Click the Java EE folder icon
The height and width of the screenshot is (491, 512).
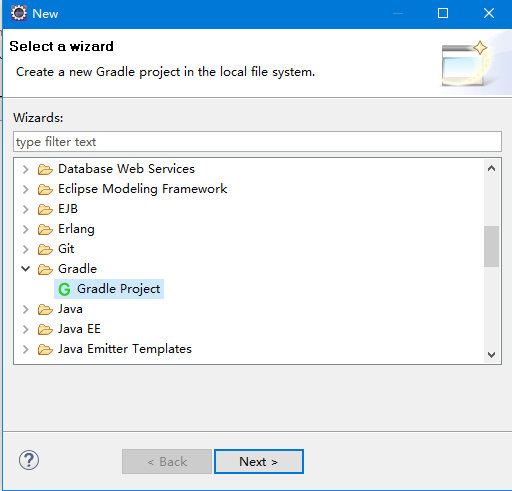coord(45,329)
